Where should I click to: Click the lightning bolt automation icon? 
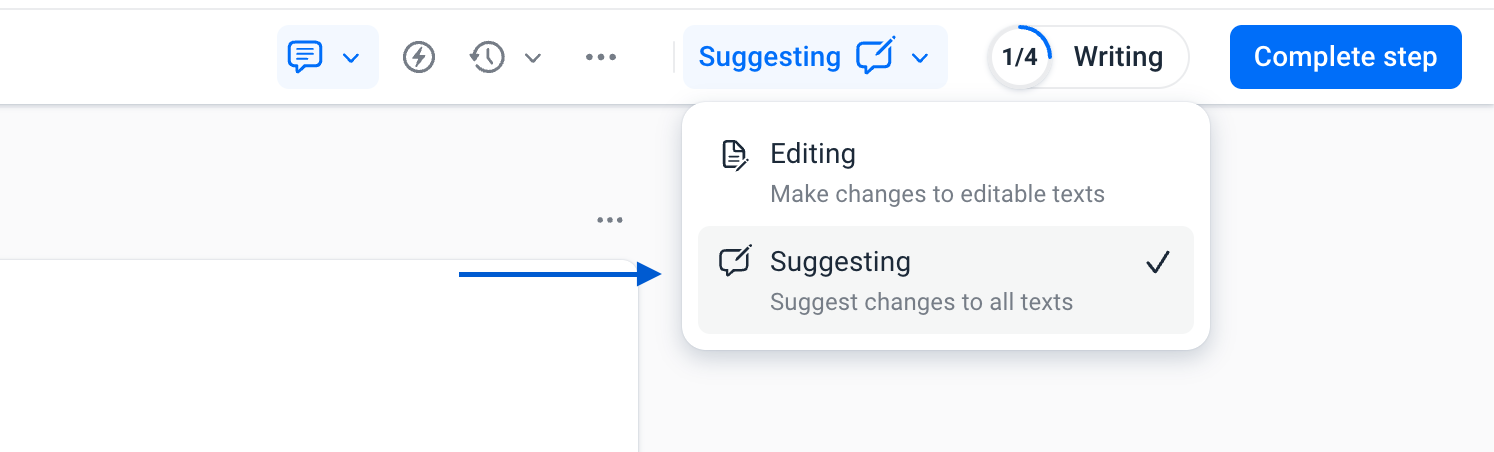point(419,57)
